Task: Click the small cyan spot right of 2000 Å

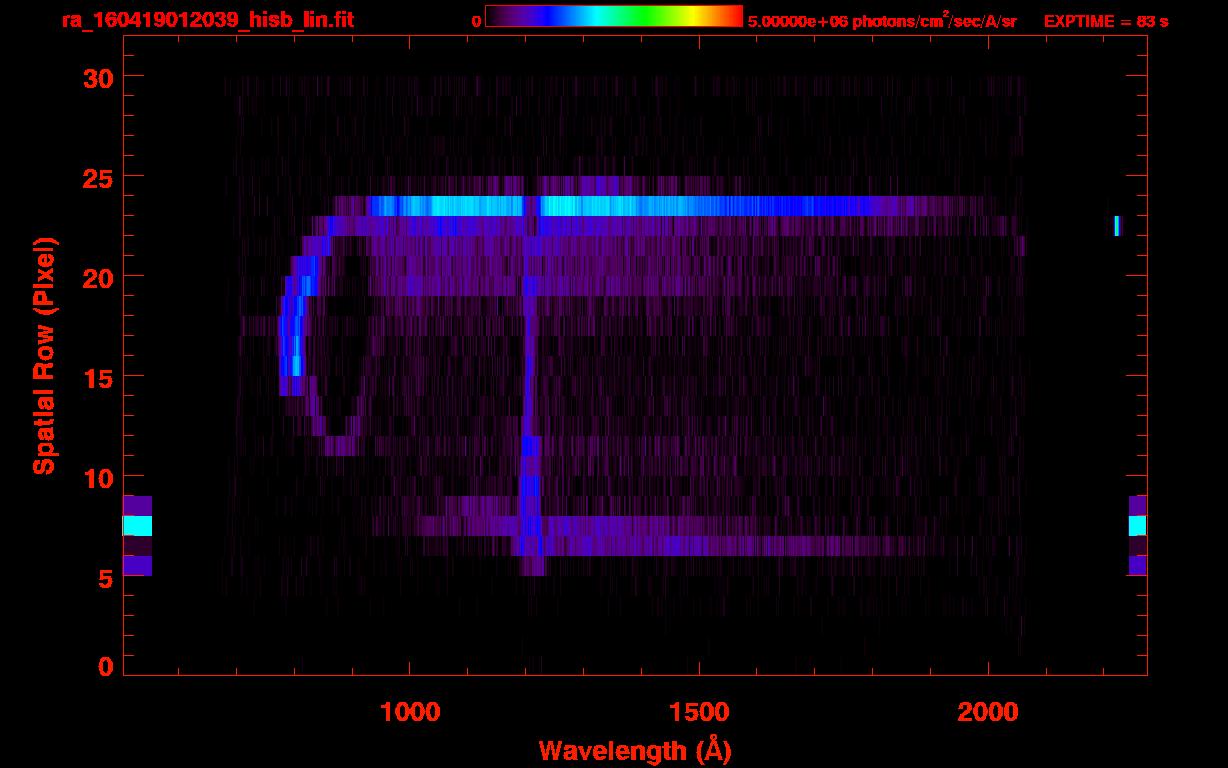Action: tap(1117, 226)
